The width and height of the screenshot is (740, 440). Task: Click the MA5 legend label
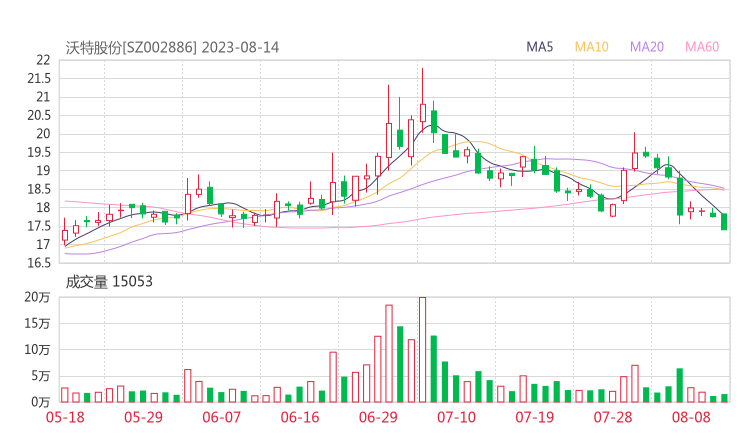click(x=539, y=47)
